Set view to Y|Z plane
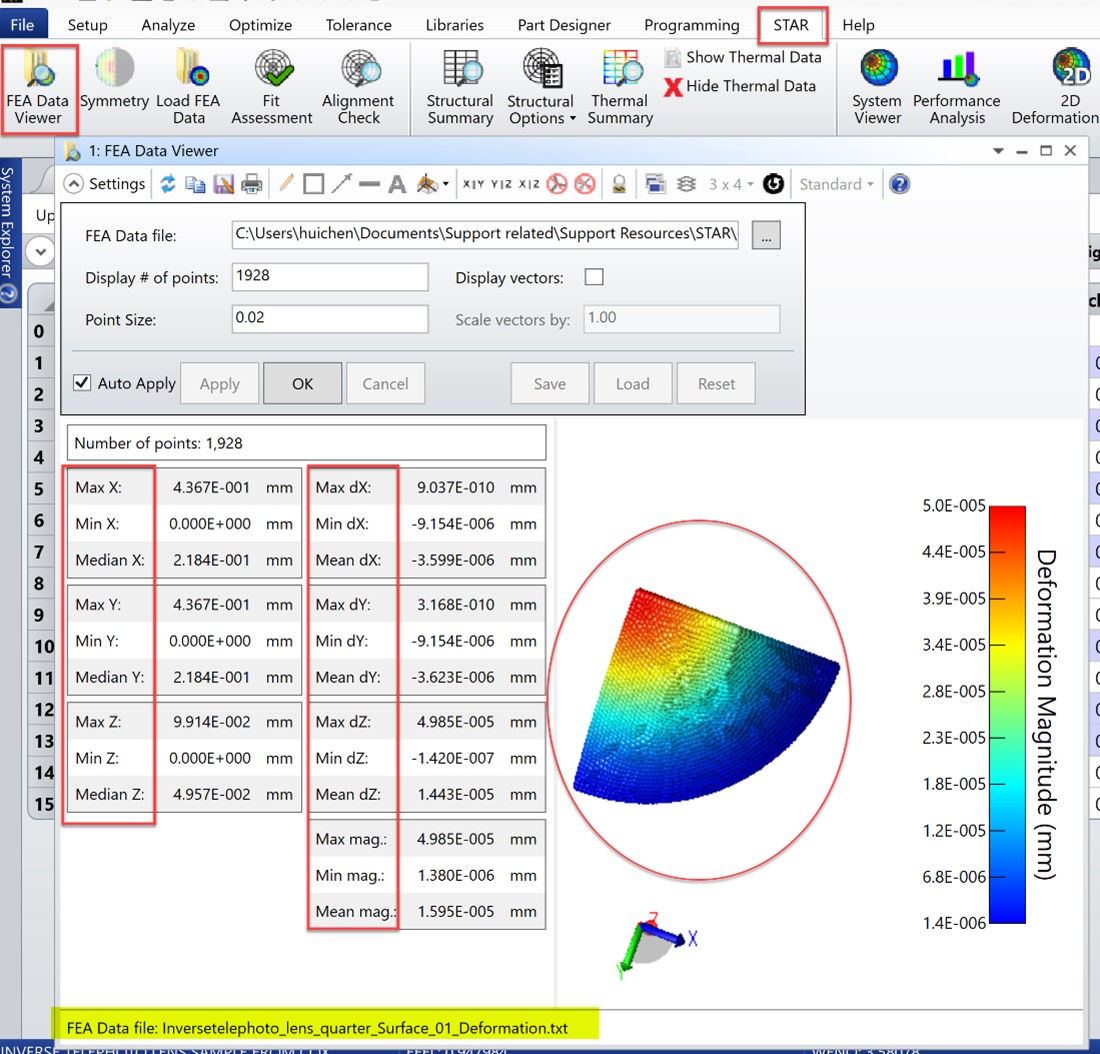The image size is (1100, 1054). 501,184
